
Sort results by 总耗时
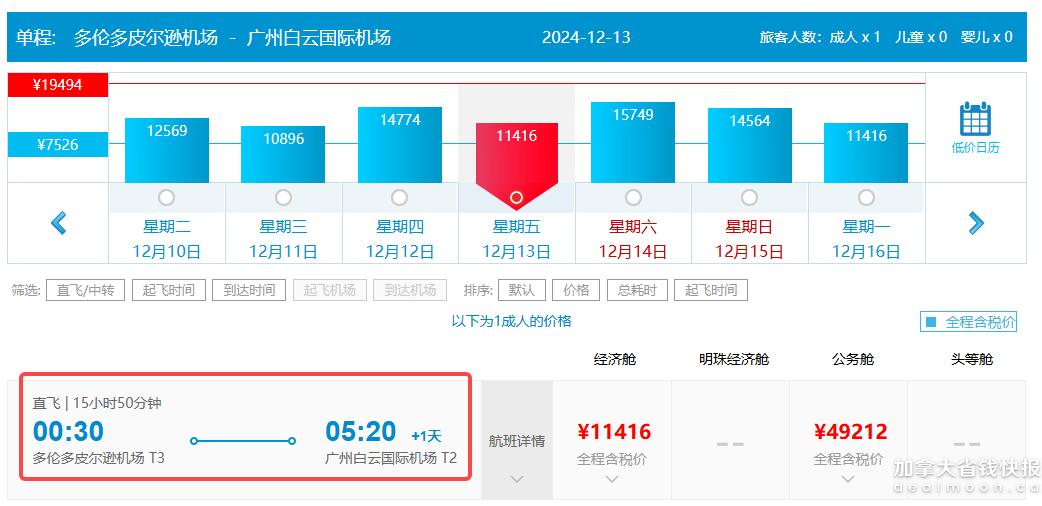[637, 291]
